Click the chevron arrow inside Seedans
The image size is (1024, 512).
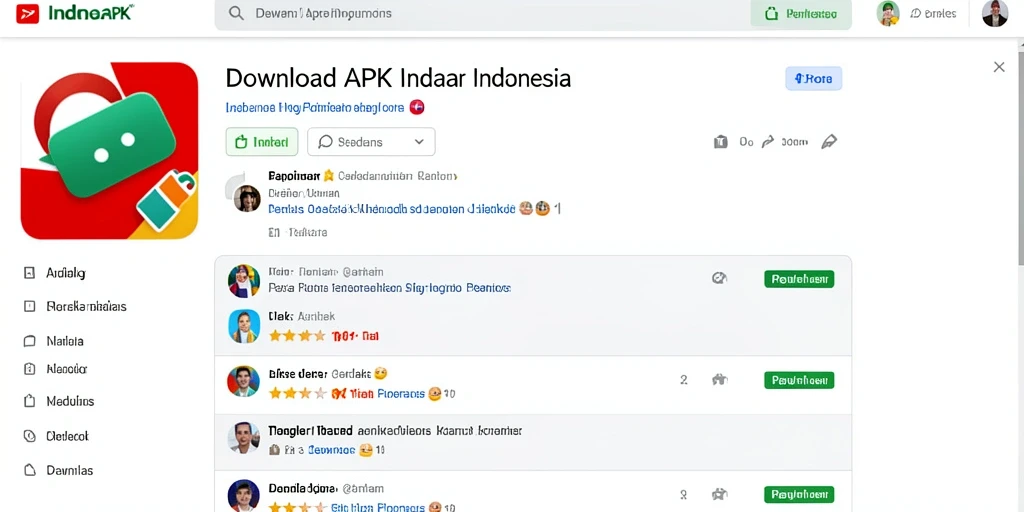coord(419,142)
